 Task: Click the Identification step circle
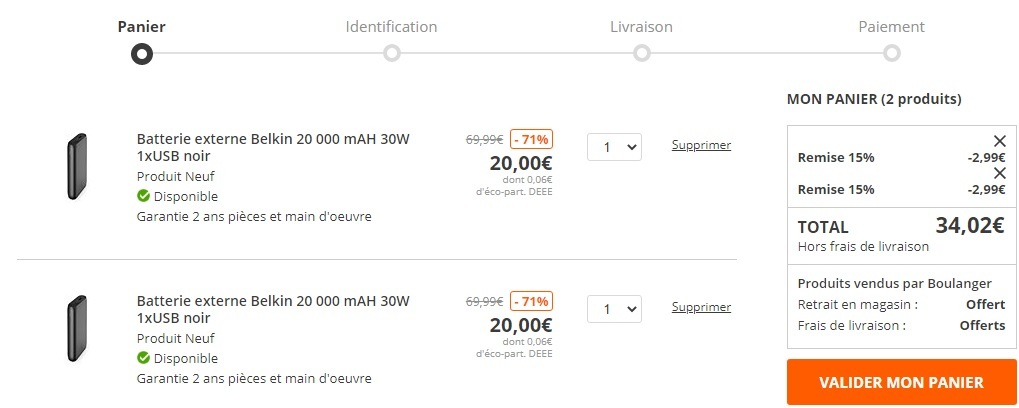click(x=391, y=53)
